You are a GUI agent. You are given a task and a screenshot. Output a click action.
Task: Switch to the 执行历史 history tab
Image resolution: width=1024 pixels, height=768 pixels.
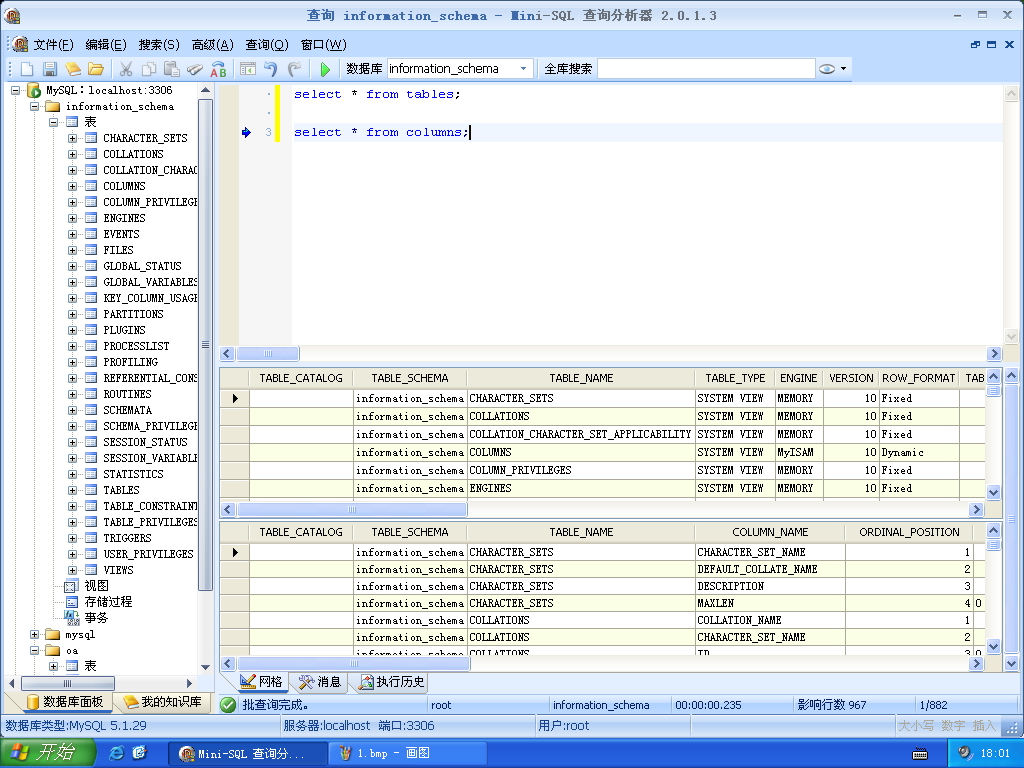click(392, 682)
